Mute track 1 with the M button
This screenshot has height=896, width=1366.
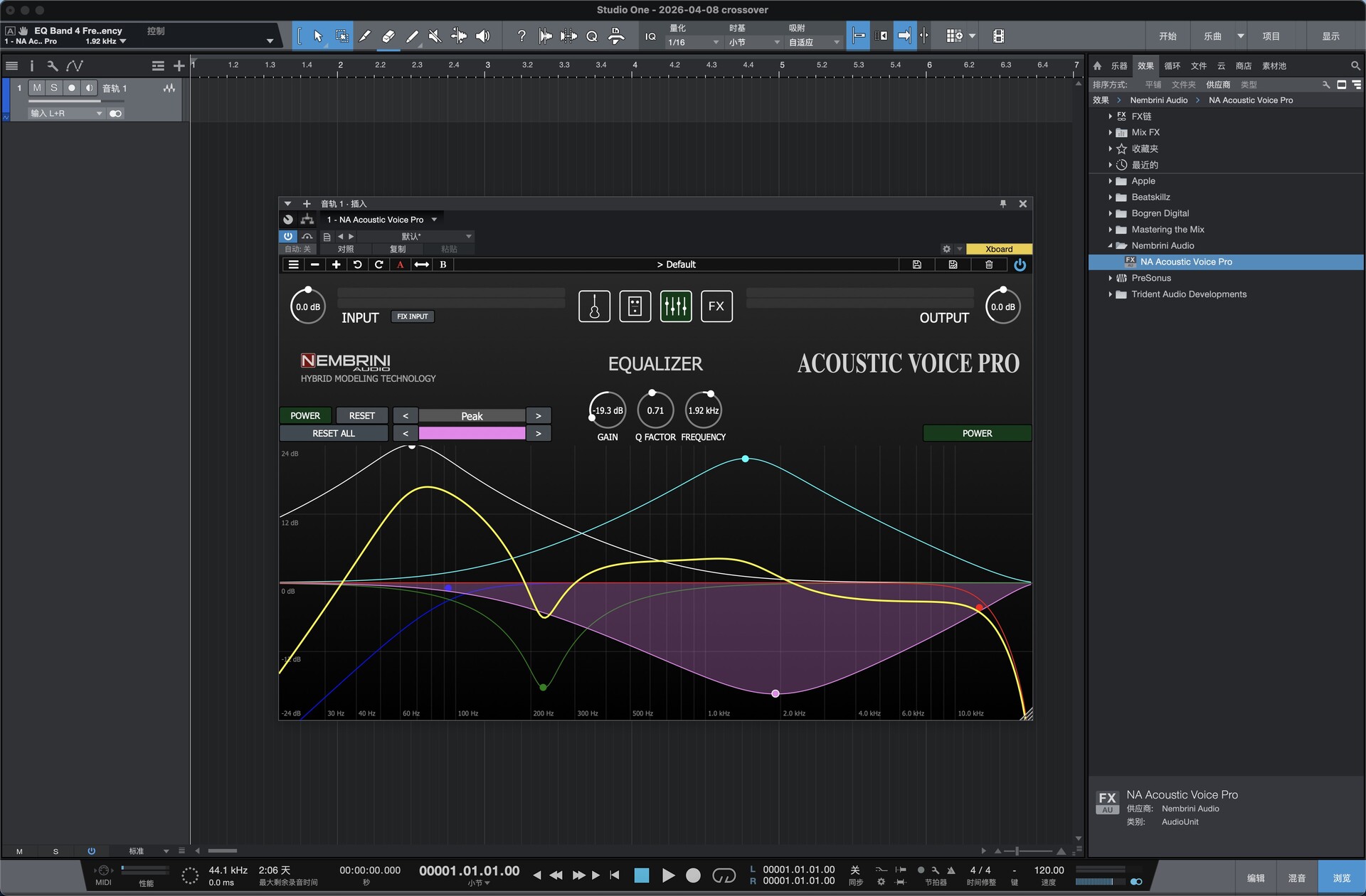[36, 88]
